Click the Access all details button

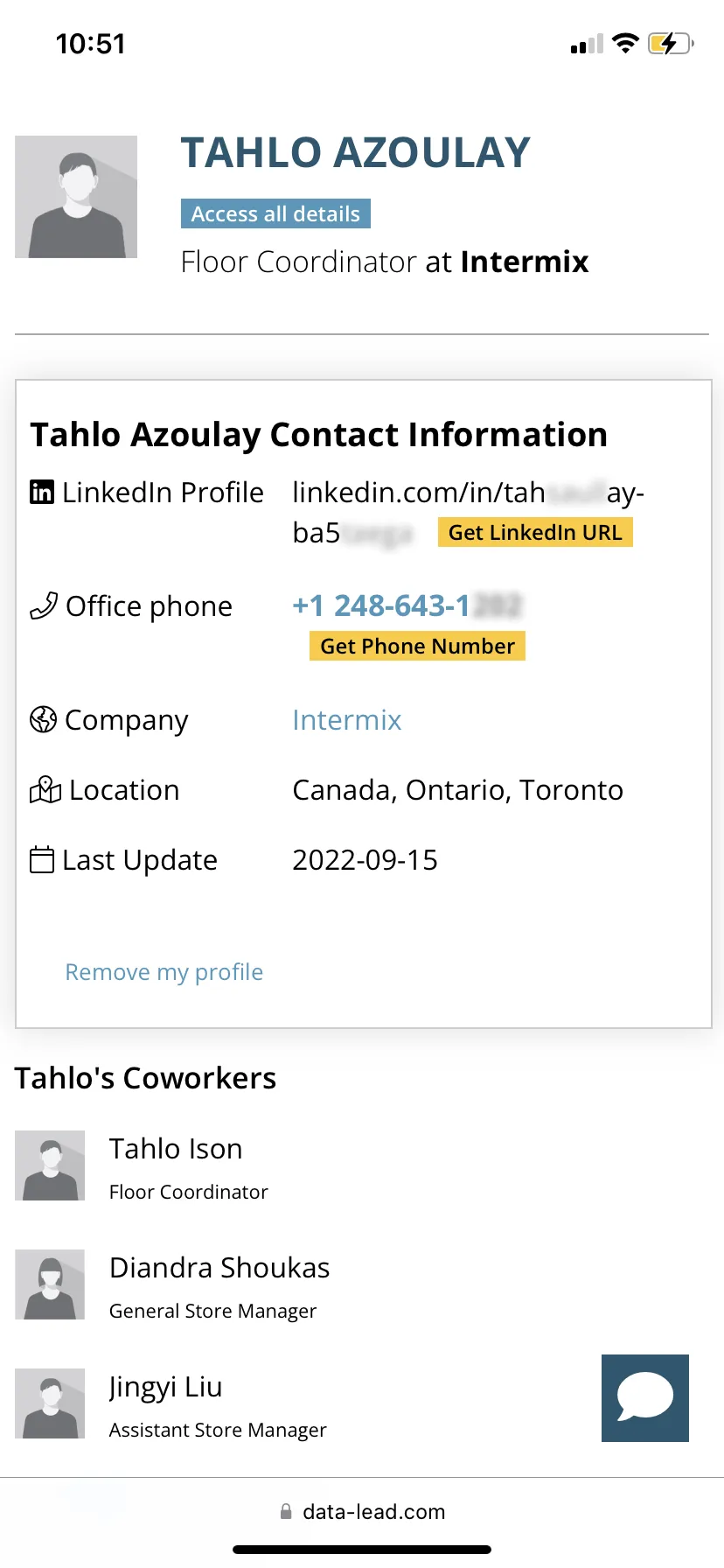(275, 213)
